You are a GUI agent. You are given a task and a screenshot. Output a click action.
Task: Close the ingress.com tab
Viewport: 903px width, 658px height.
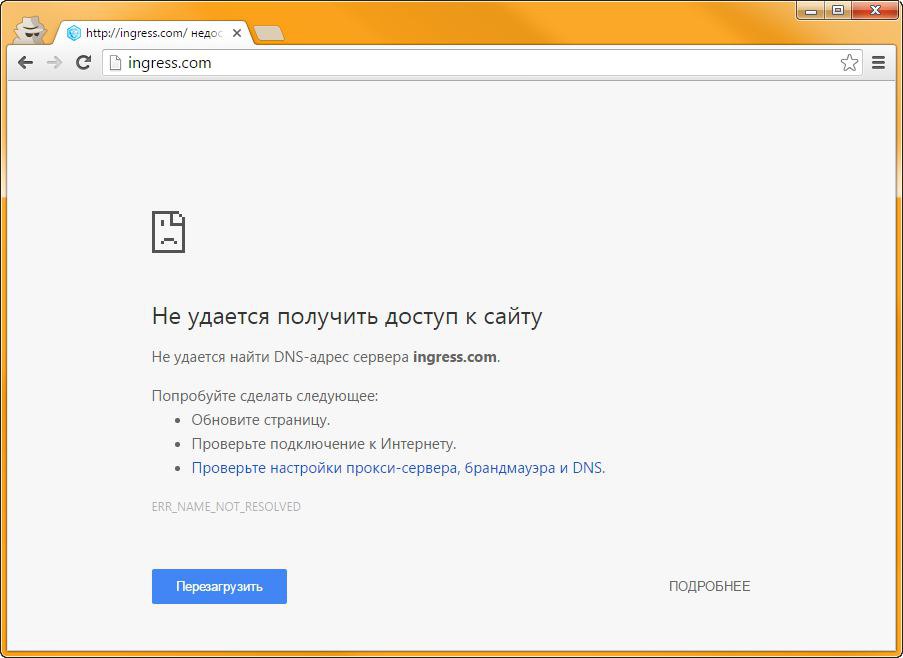(237, 33)
